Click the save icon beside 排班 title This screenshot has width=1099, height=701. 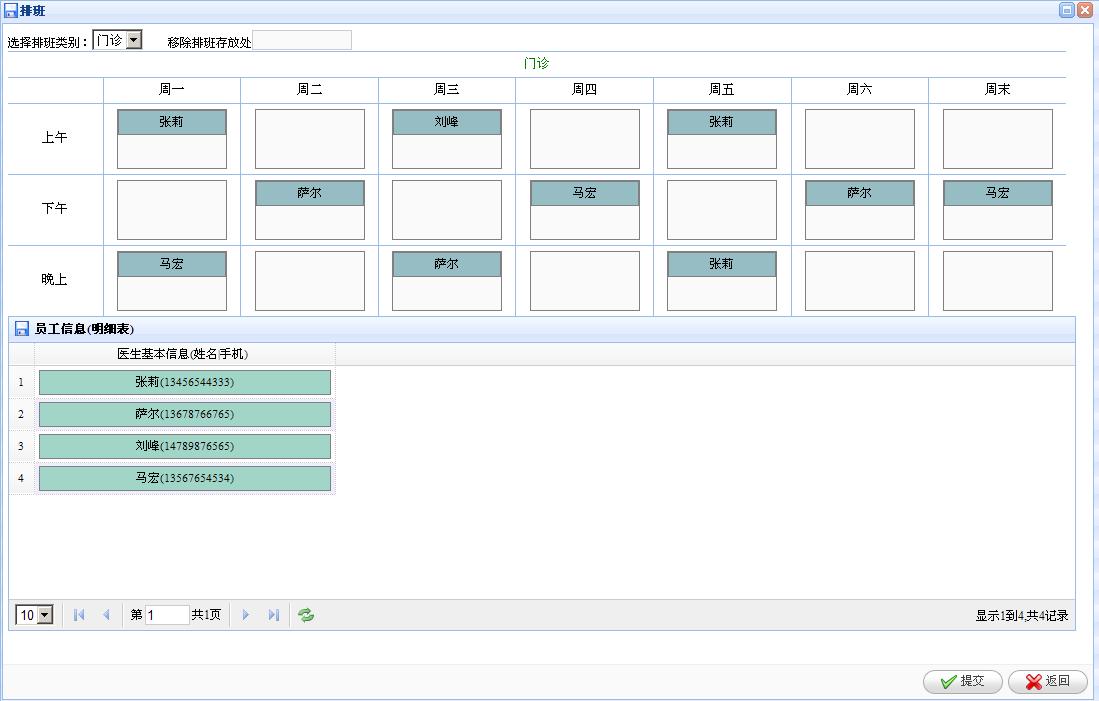[x=11, y=11]
